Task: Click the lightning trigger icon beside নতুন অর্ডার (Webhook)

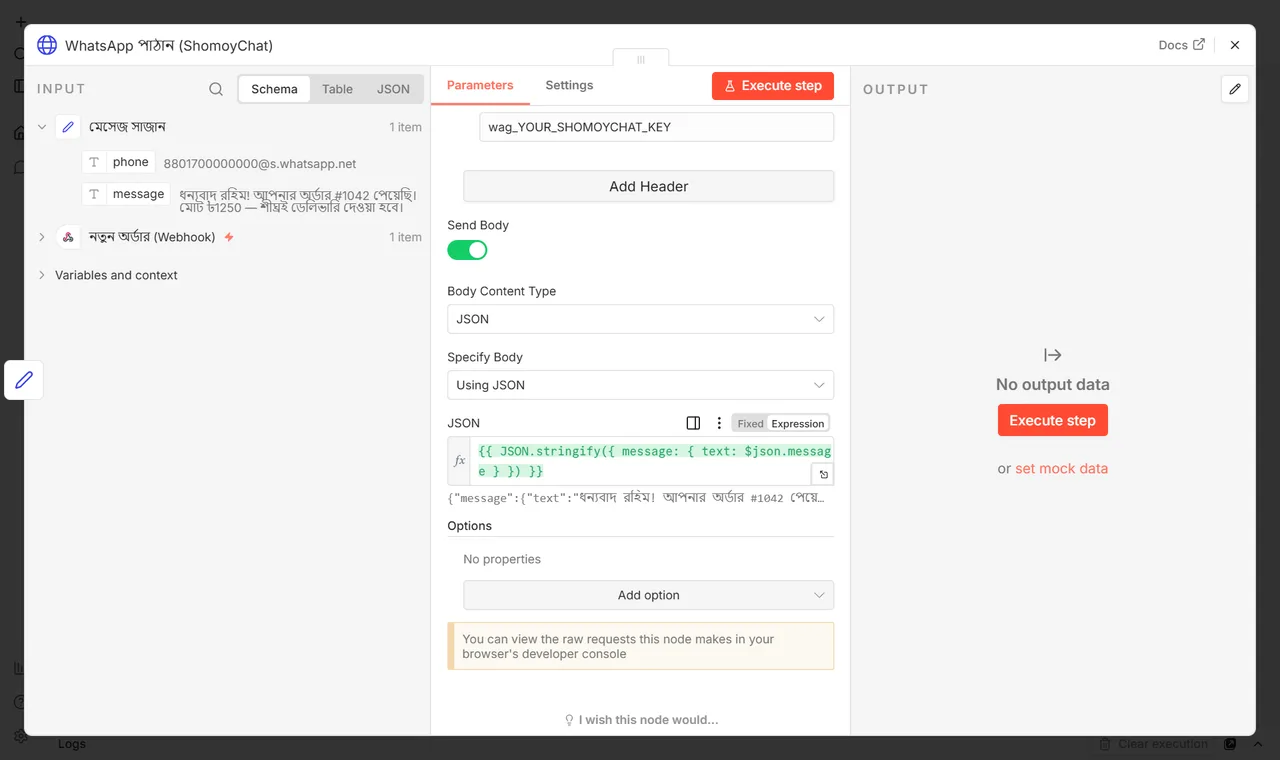Action: [x=229, y=237]
